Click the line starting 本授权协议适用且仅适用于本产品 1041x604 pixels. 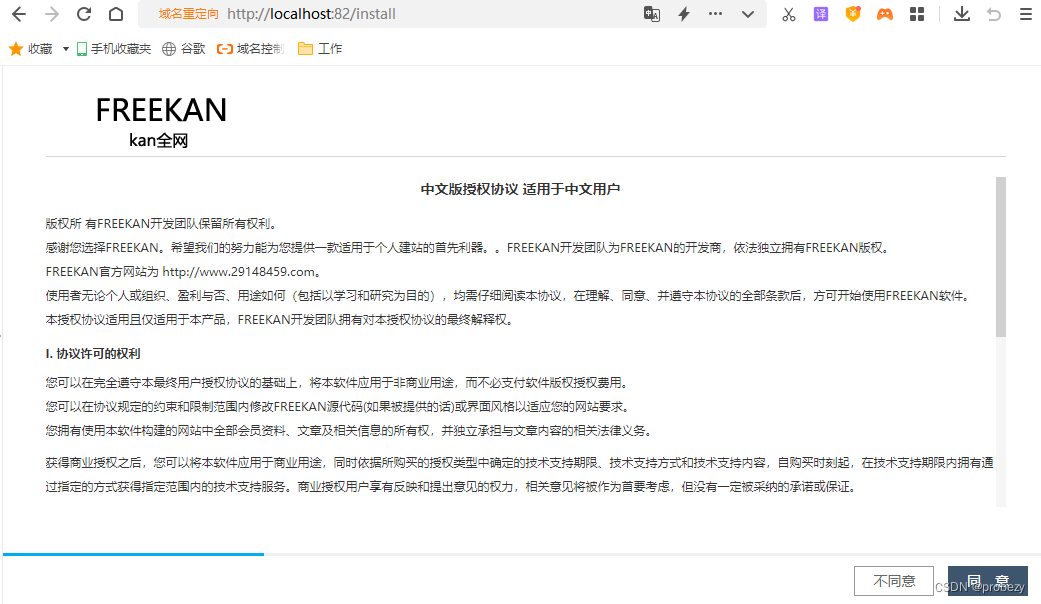coord(280,319)
